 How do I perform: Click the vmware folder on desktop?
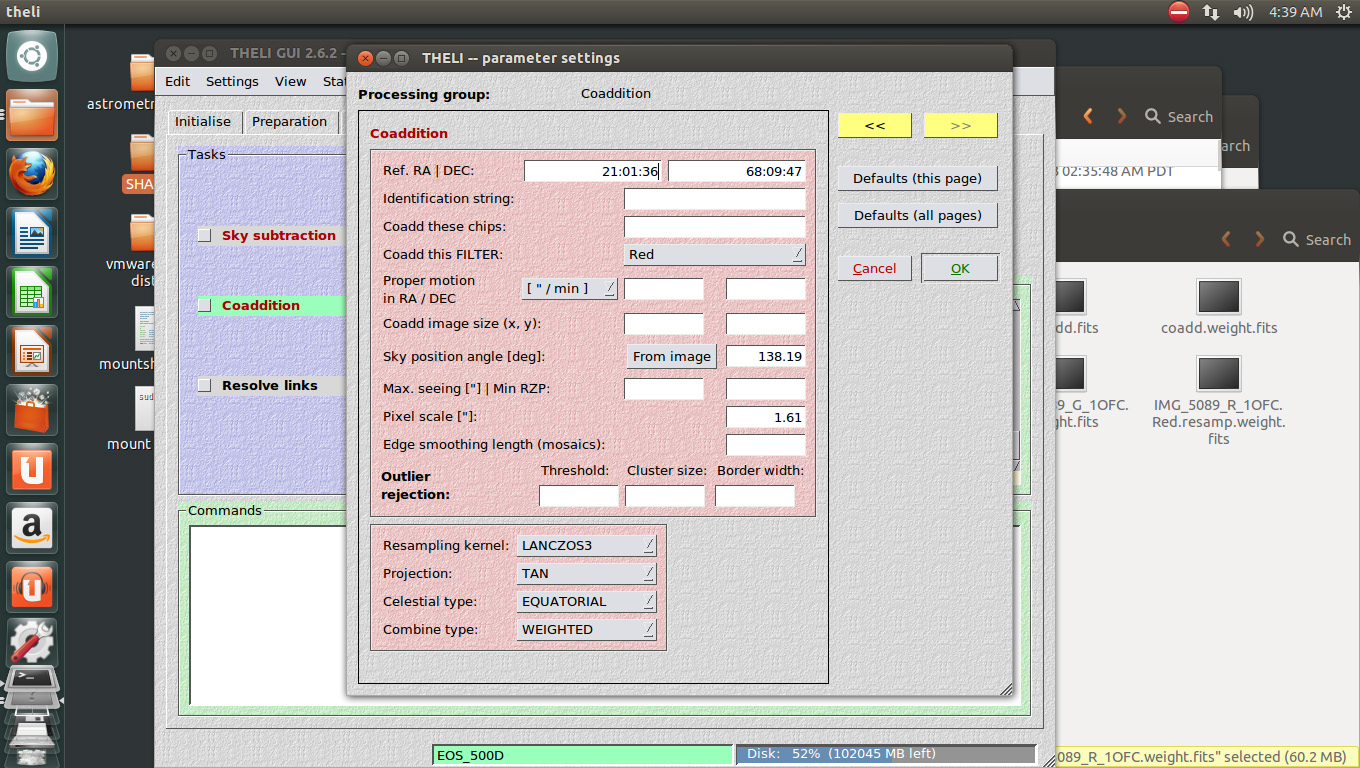[142, 233]
